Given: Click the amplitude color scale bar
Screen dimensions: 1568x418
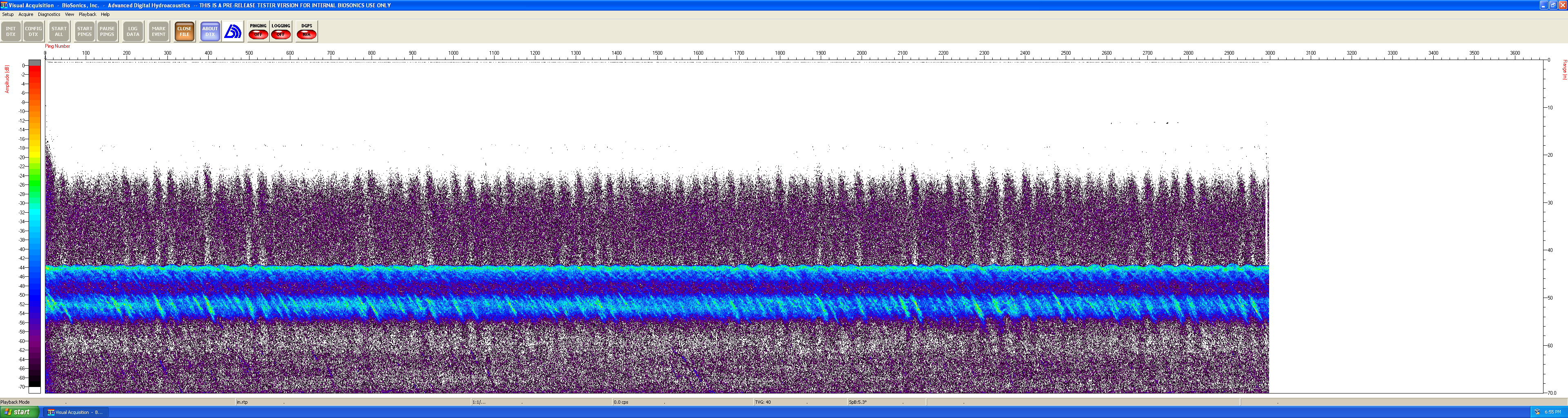Looking at the screenshot, I should pos(35,226).
